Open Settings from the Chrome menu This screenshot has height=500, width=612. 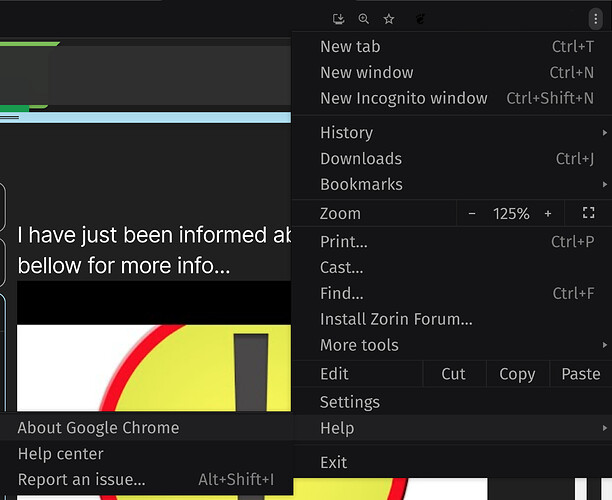[x=452, y=402]
